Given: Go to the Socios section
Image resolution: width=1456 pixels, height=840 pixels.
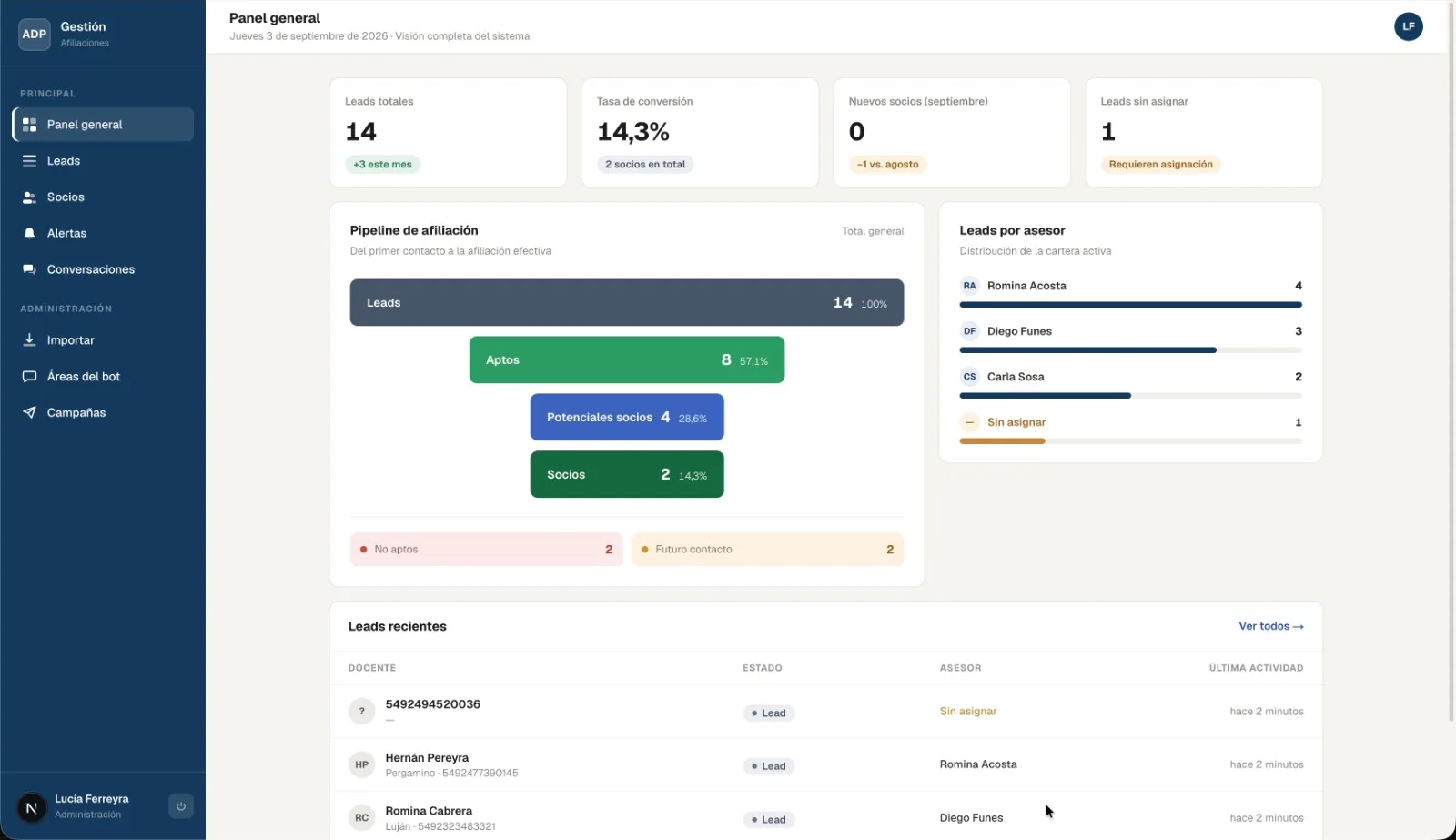Looking at the screenshot, I should click(103, 197).
